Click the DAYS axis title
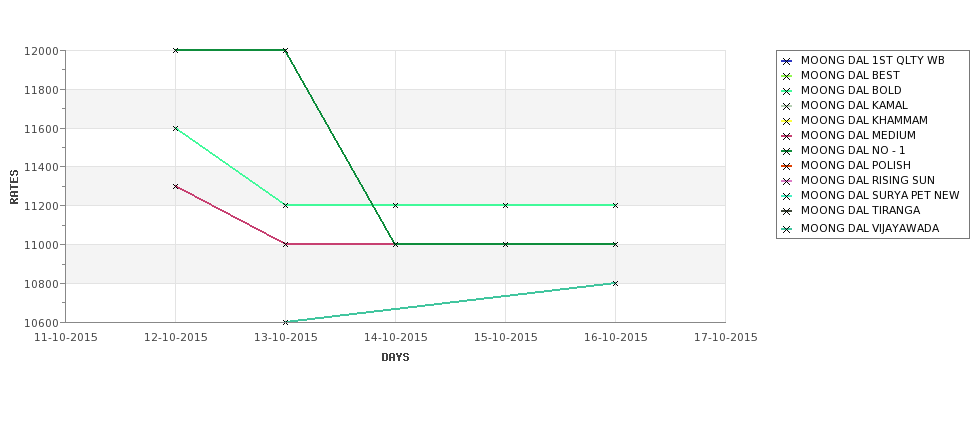 point(395,357)
